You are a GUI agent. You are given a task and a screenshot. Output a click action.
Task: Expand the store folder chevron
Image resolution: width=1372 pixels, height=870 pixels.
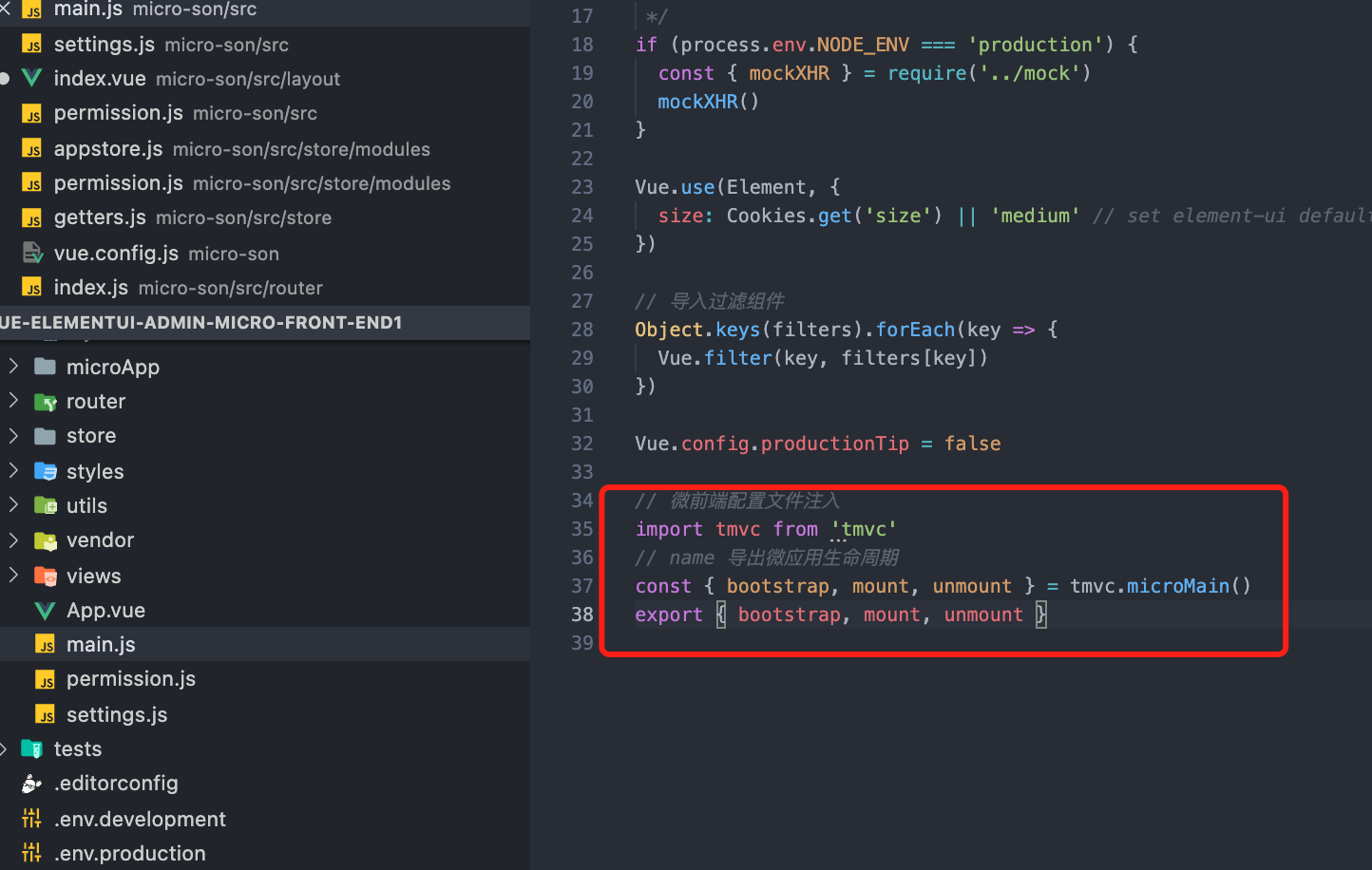click(x=13, y=435)
